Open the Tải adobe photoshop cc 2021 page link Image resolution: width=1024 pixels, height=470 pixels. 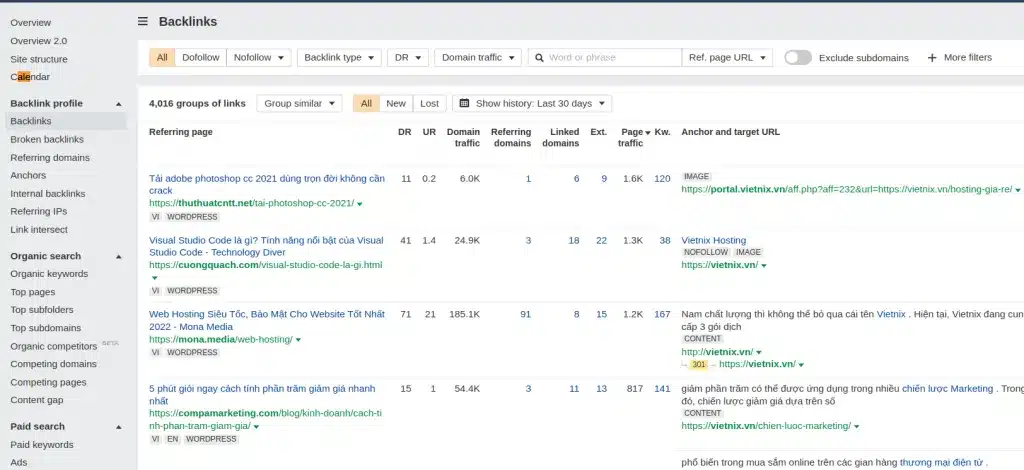click(266, 184)
